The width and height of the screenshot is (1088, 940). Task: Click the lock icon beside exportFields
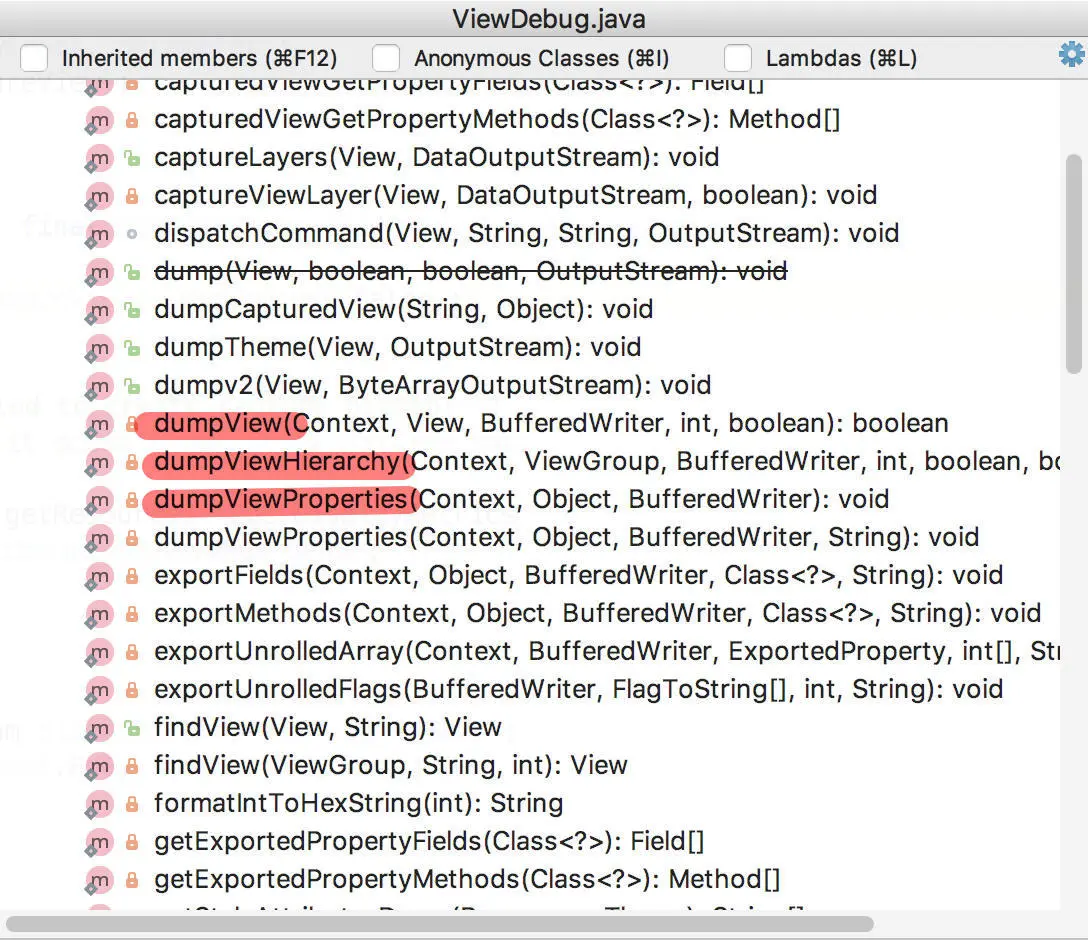[132, 576]
